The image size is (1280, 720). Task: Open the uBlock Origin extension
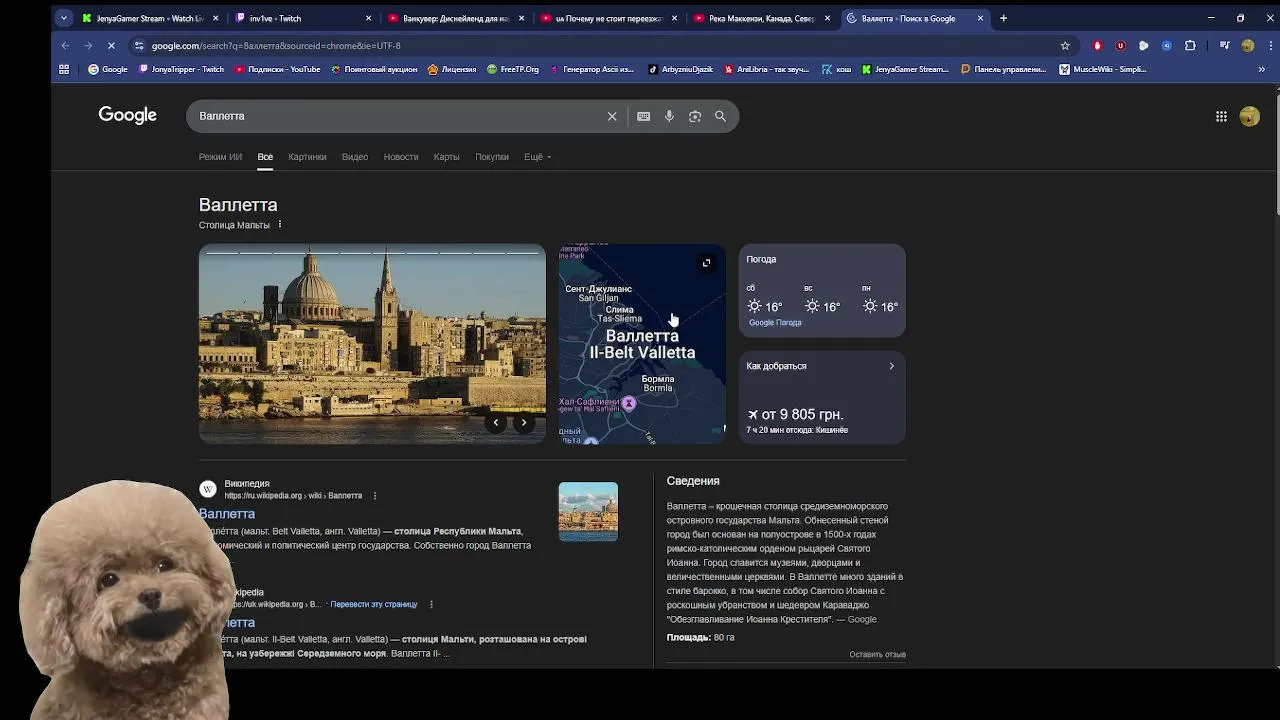pos(1120,45)
